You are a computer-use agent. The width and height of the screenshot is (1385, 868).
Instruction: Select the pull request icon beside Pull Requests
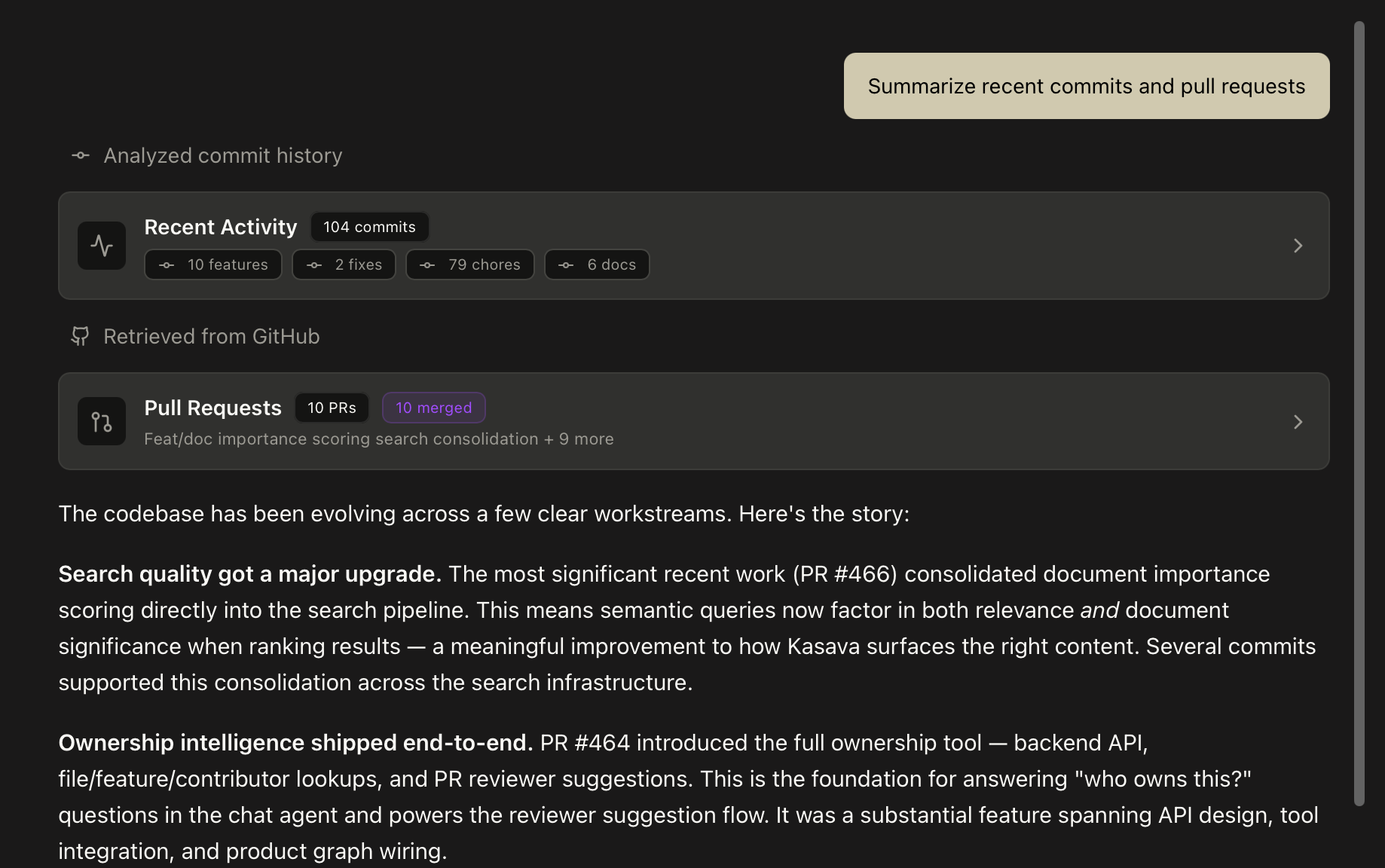click(x=101, y=421)
